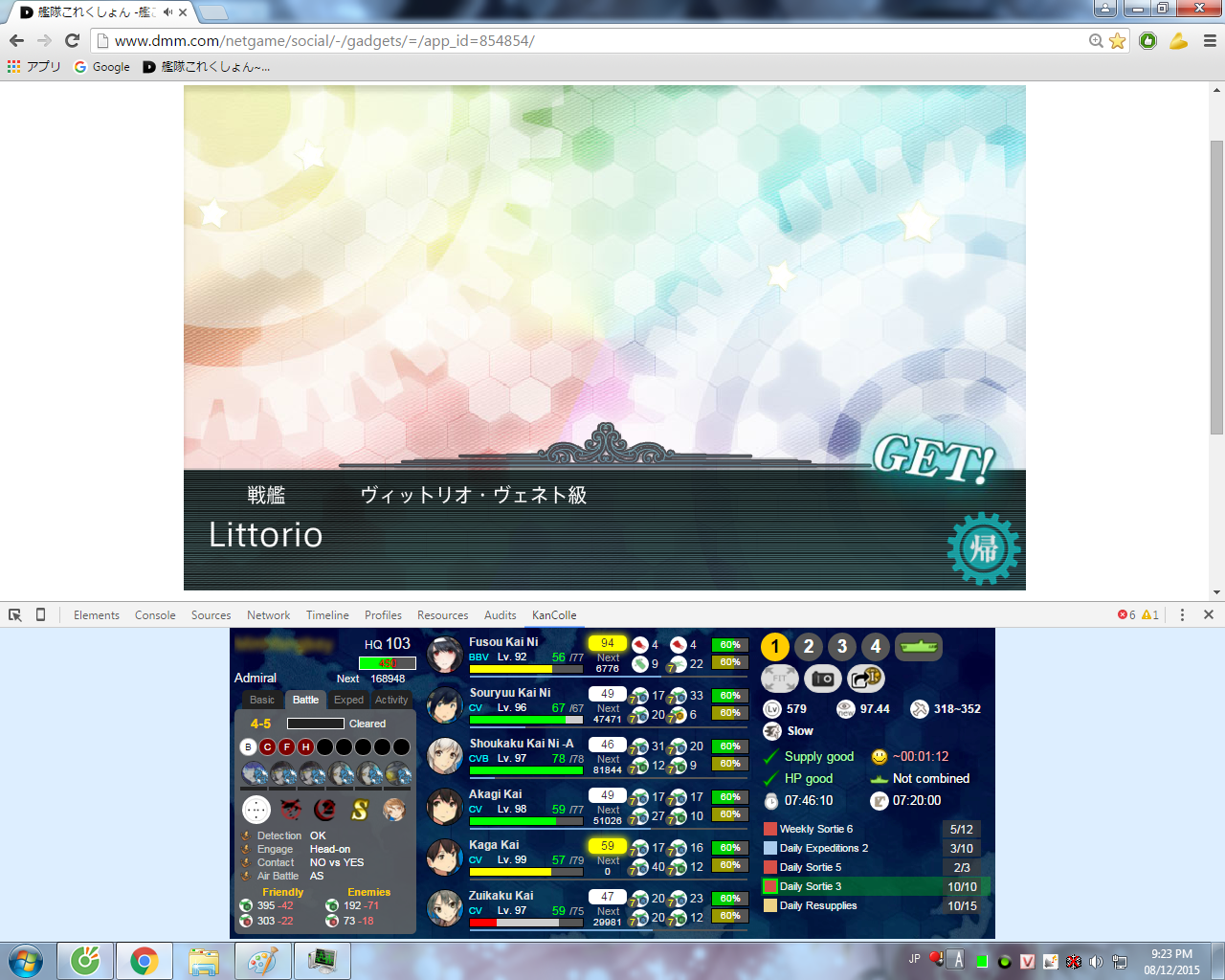Open the Elements DevTools tab
This screenshot has height=980, width=1225.
[97, 615]
